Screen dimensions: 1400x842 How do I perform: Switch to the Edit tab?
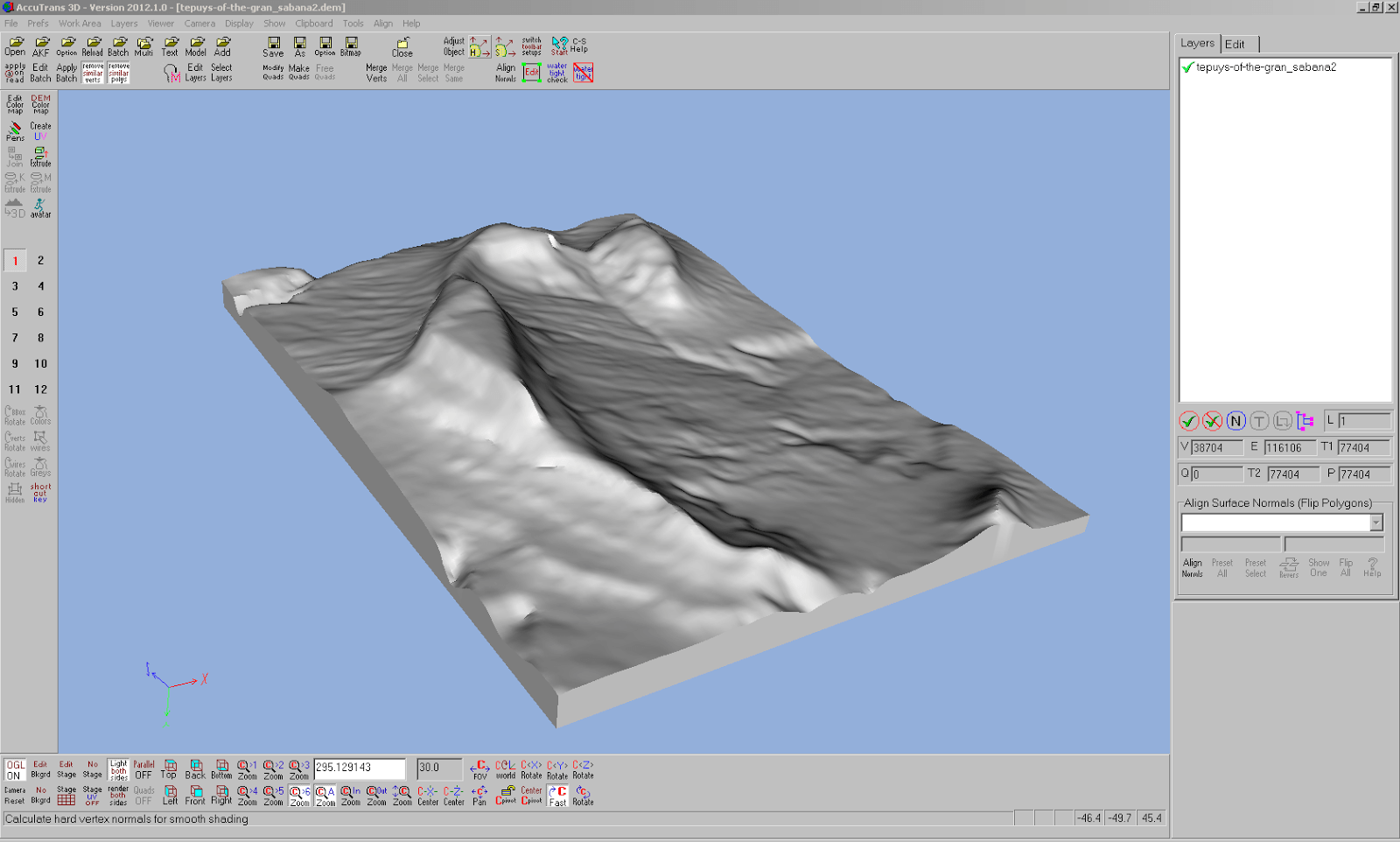click(x=1235, y=45)
